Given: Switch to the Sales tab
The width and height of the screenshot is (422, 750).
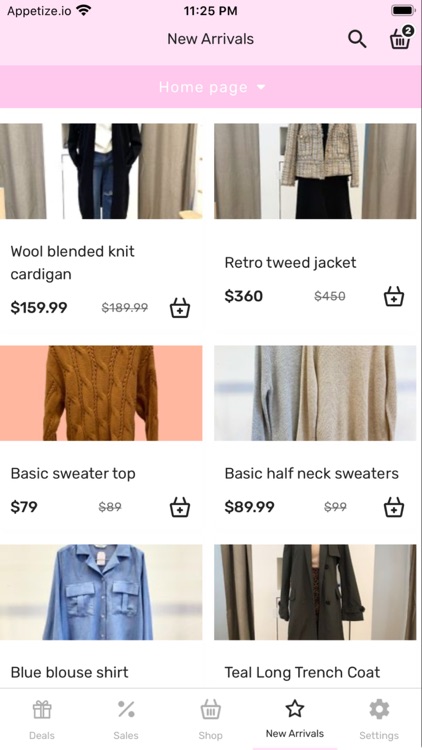Looking at the screenshot, I should point(126,720).
